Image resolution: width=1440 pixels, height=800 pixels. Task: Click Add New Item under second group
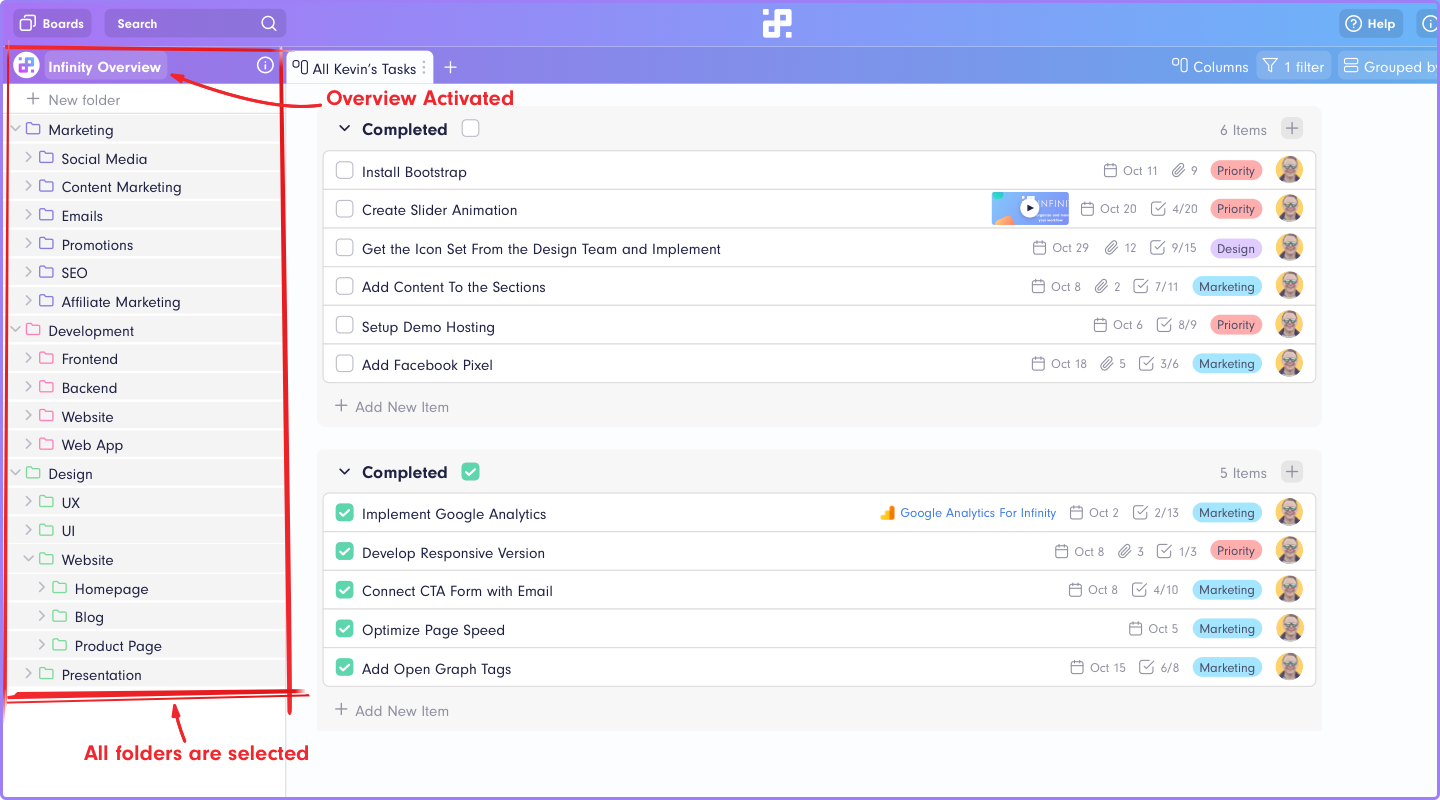392,711
